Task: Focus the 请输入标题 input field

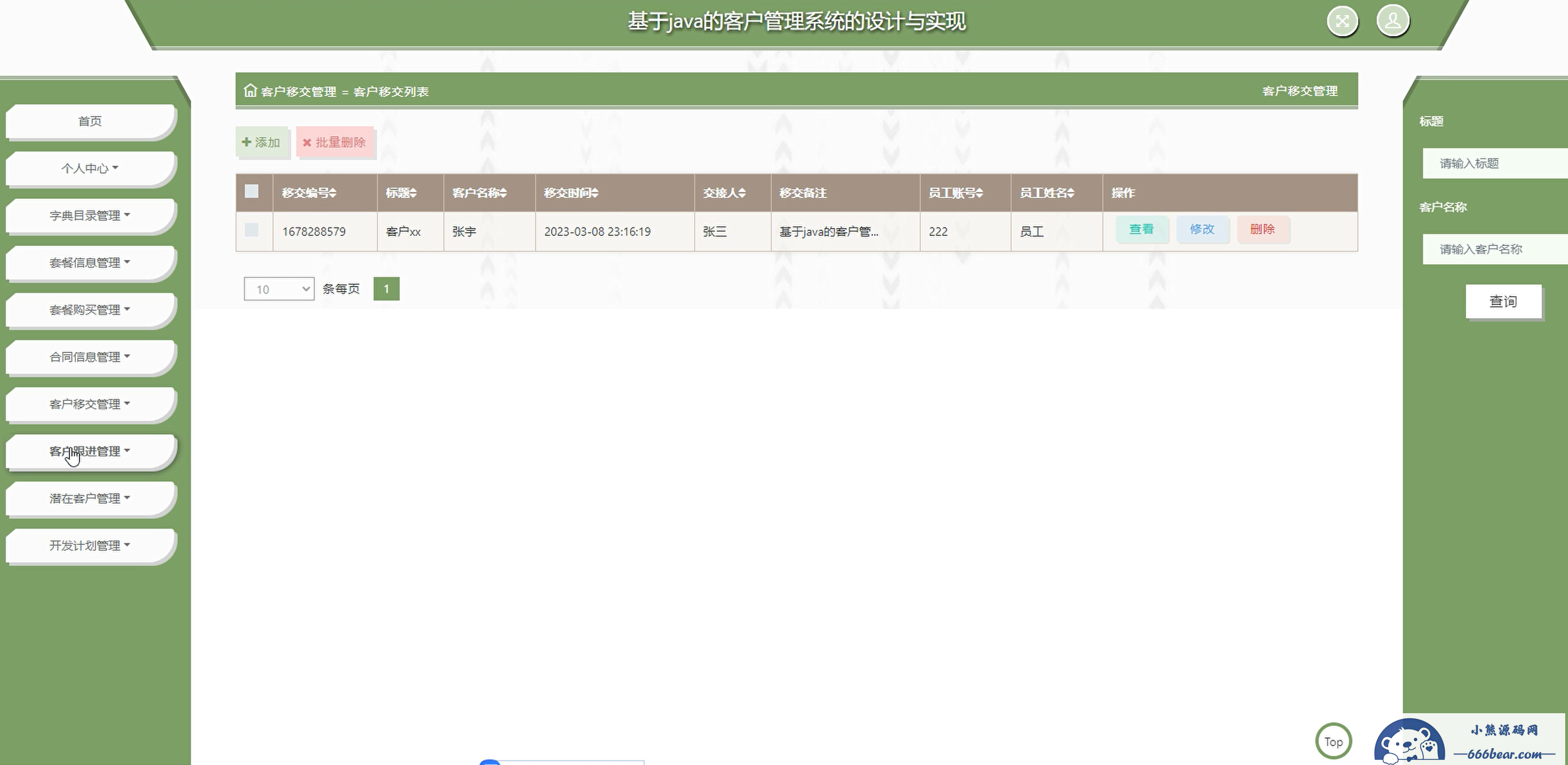Action: click(x=1495, y=163)
